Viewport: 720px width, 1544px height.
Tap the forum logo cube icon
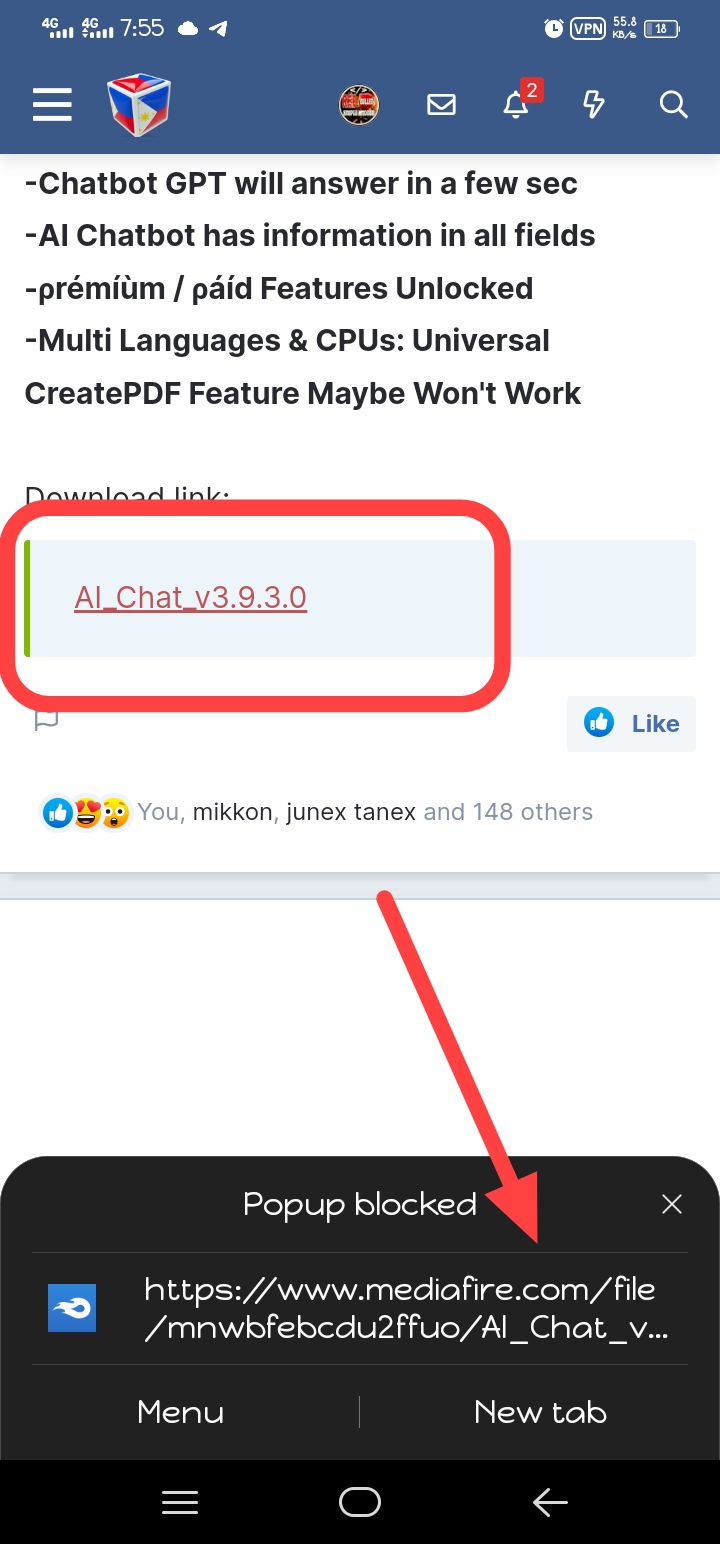coord(139,104)
